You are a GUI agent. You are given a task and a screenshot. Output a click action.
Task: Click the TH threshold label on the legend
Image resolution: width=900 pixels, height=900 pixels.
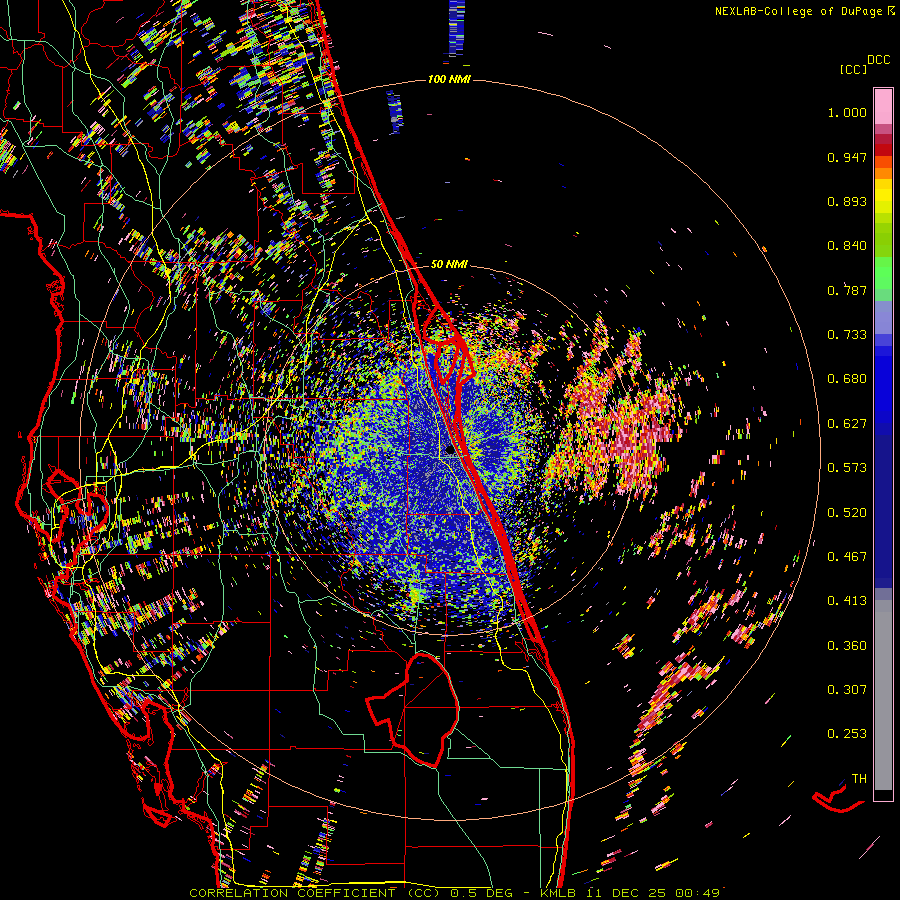(x=859, y=779)
